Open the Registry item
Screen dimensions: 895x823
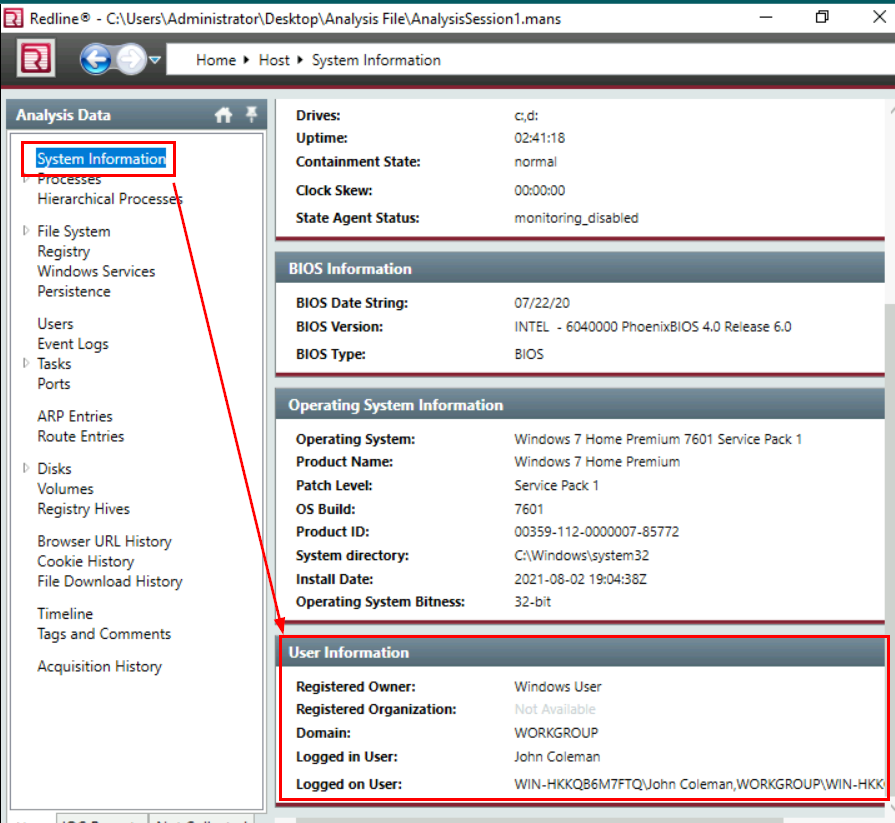[63, 252]
